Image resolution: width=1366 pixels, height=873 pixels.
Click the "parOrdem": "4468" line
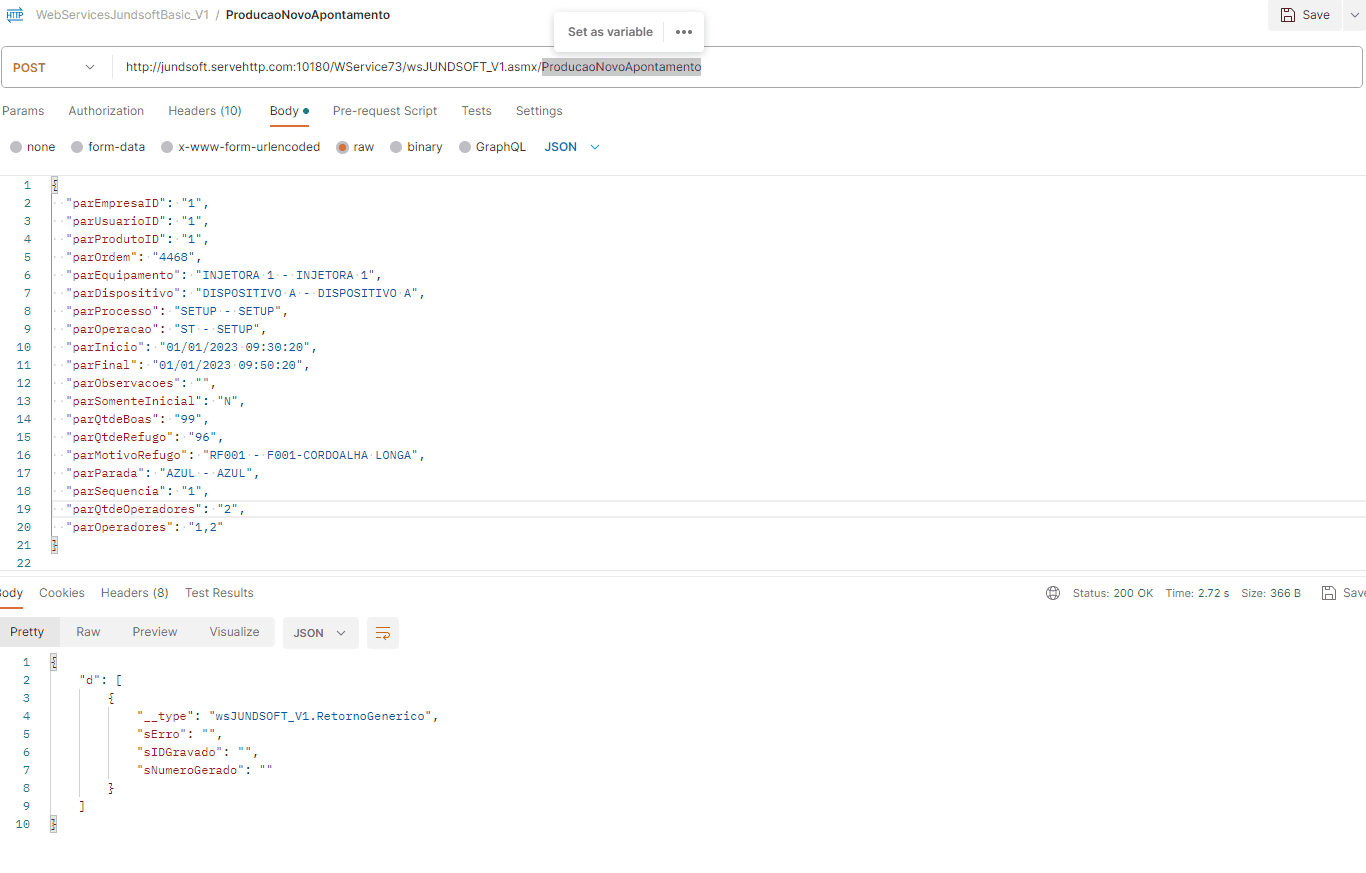coord(134,257)
